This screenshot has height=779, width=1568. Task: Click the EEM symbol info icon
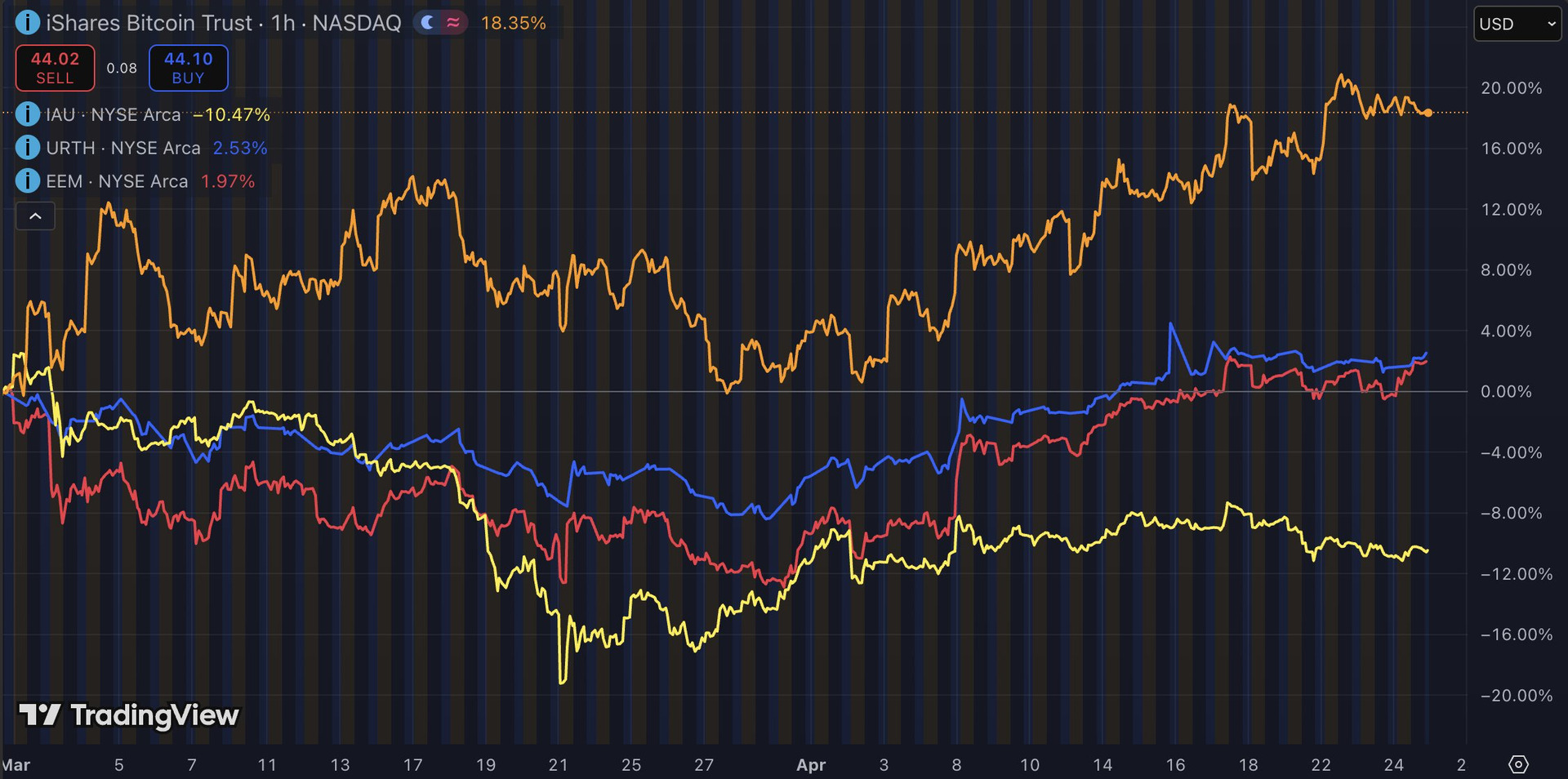[27, 181]
